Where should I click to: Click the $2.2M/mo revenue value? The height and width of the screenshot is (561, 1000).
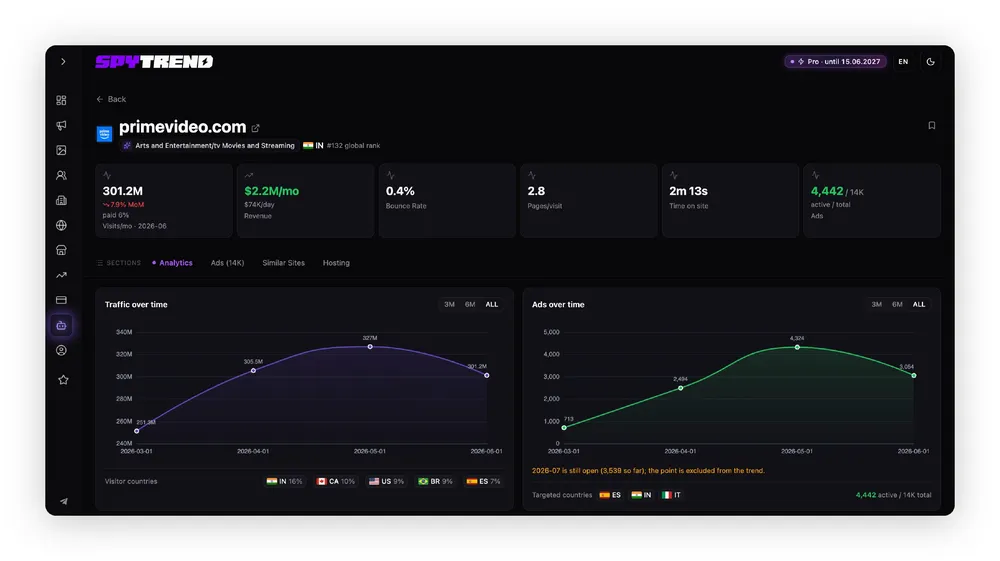pyautogui.click(x=272, y=191)
